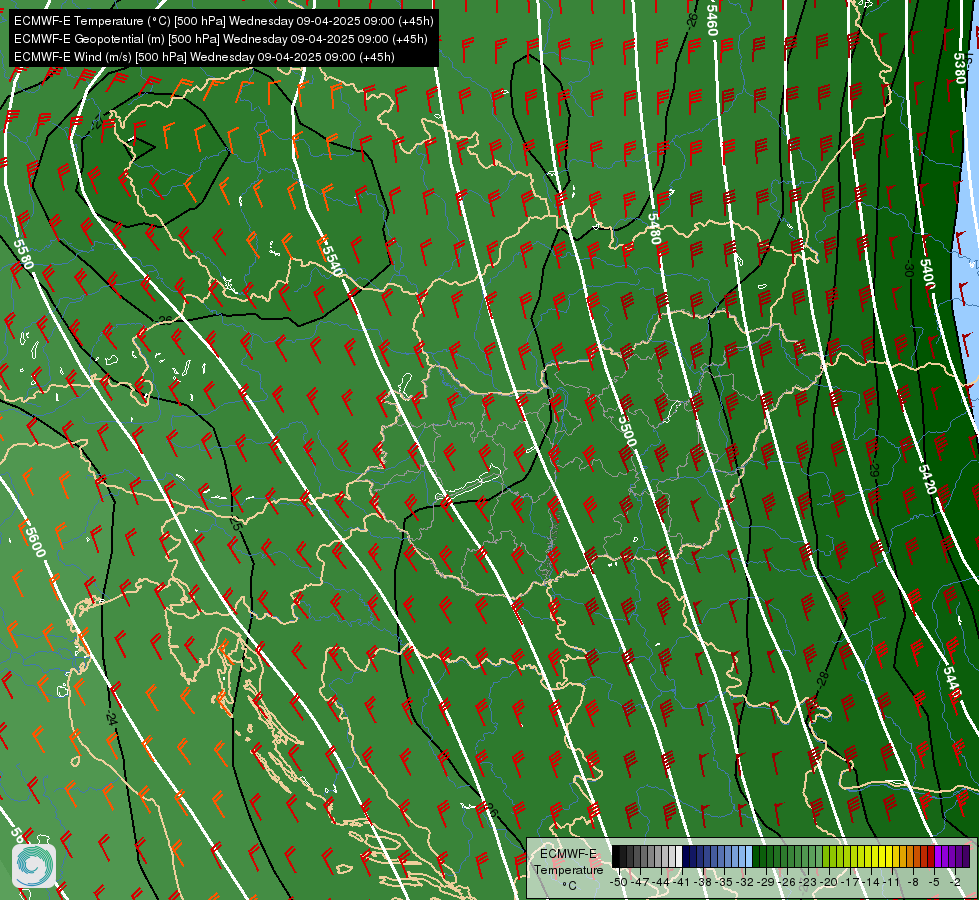Click the -11 value in the legend scale
Screen dimensions: 979x900
[891, 882]
